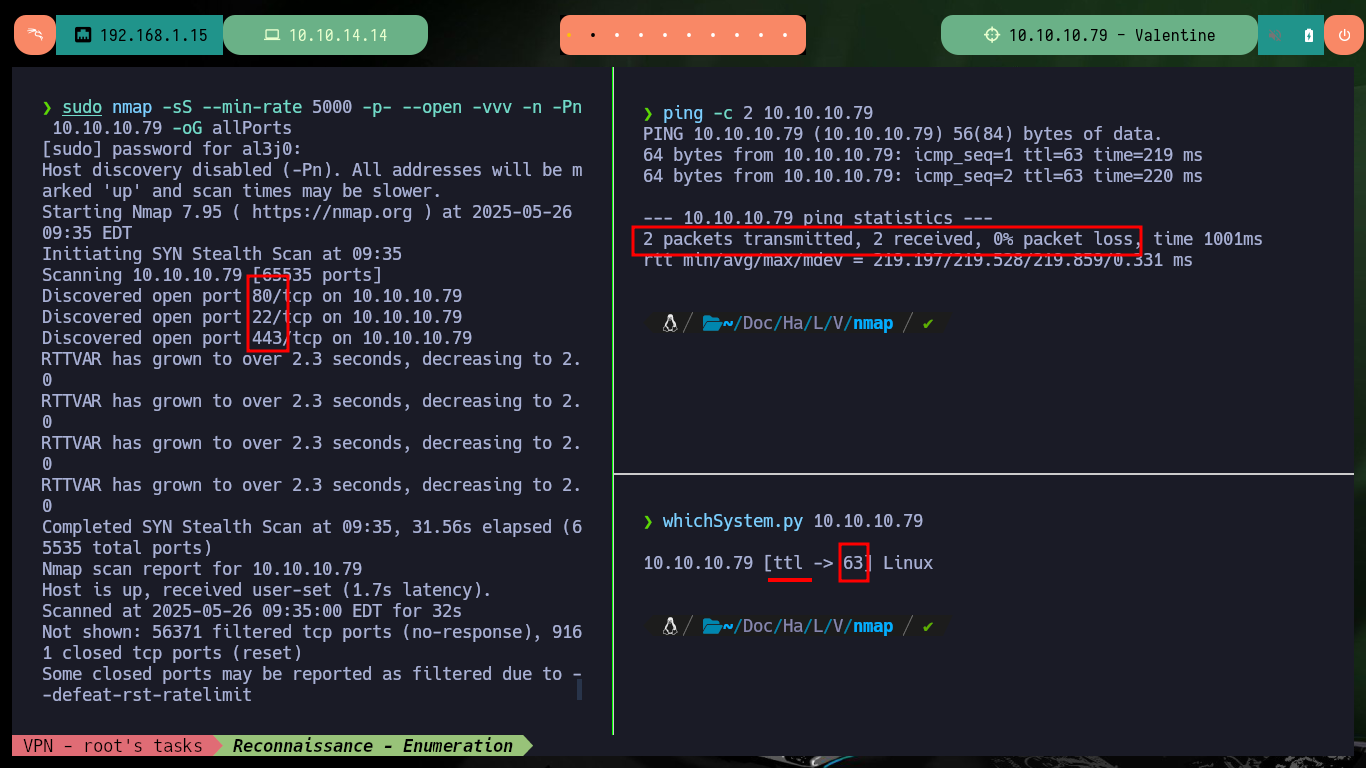The width and height of the screenshot is (1366, 768).
Task: Click "Nmap scan report for 10.10.10.79"
Action: point(202,569)
